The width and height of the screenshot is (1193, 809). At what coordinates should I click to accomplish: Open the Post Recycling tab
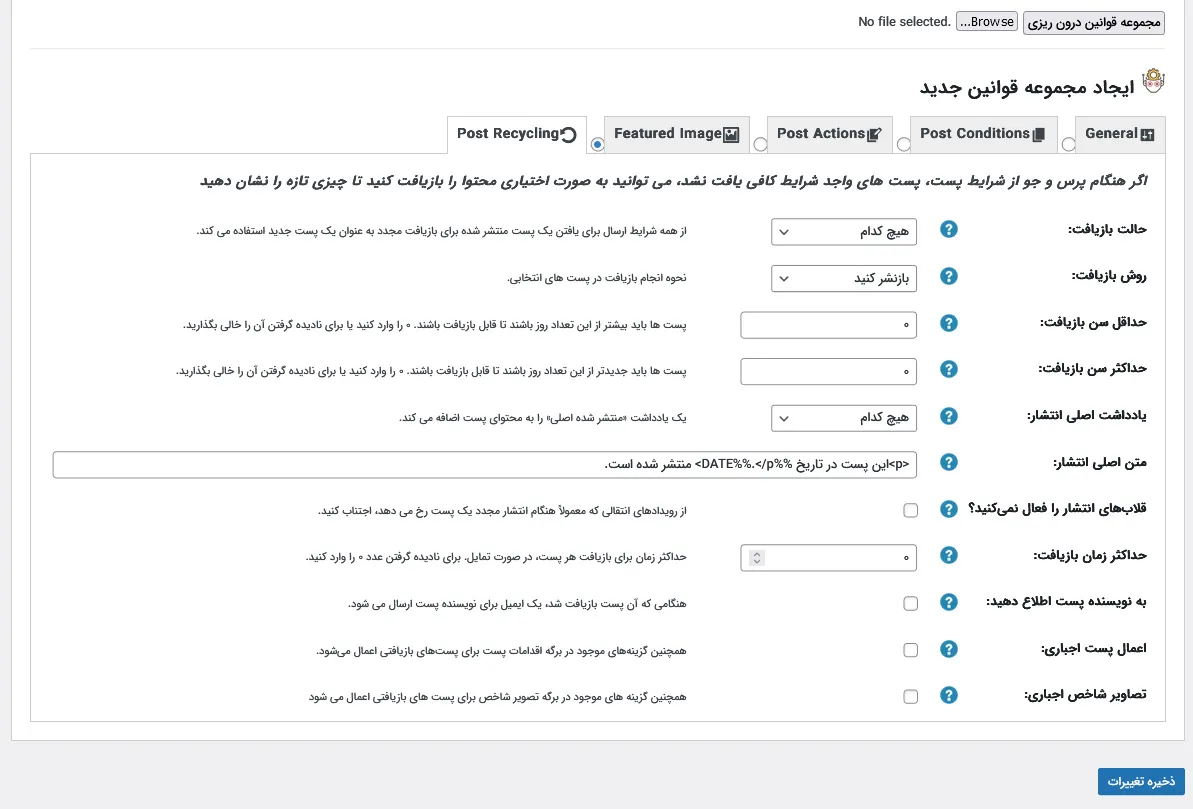click(517, 134)
